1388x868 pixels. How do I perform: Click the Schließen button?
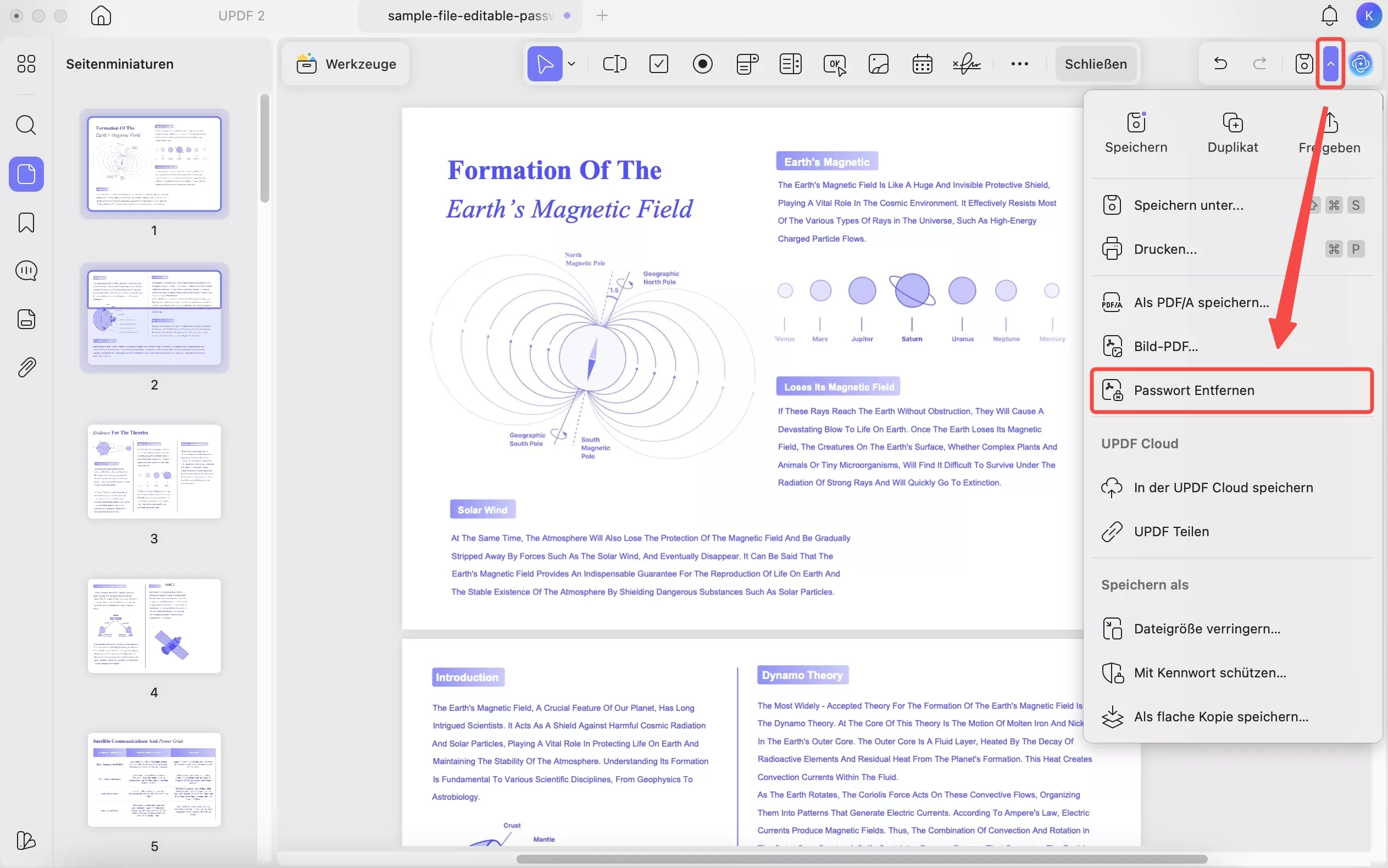click(x=1095, y=64)
